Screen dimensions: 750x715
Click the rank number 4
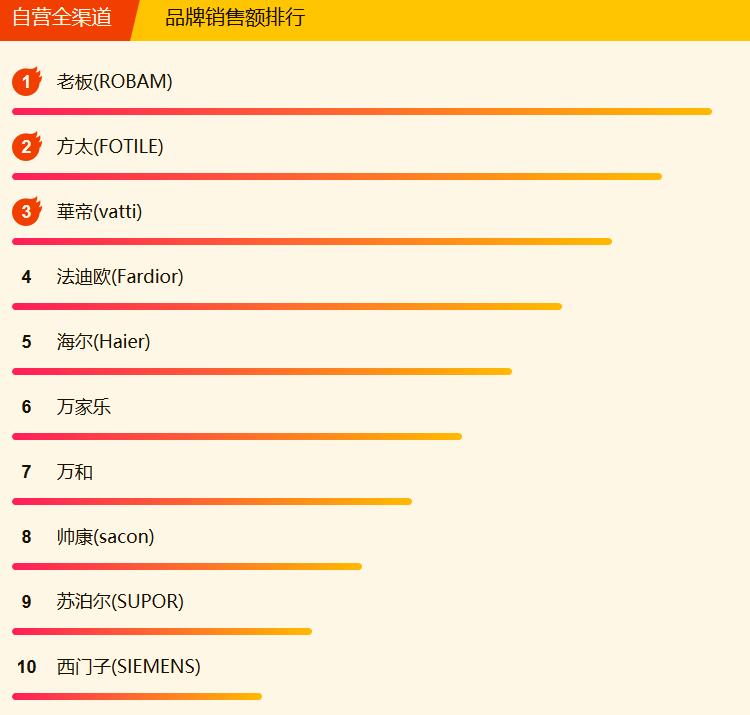27,277
